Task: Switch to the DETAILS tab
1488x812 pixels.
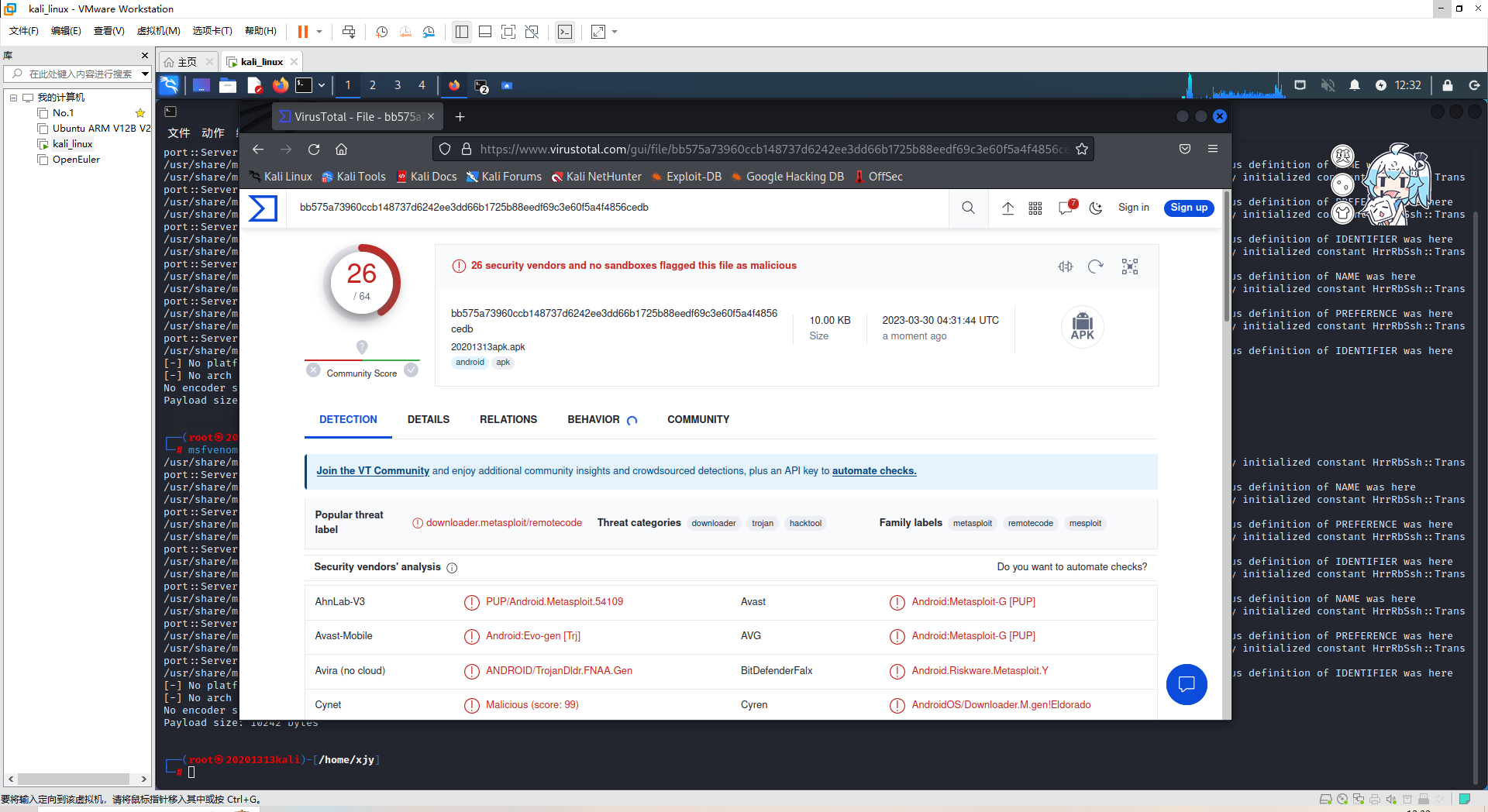Action: pyautogui.click(x=429, y=419)
